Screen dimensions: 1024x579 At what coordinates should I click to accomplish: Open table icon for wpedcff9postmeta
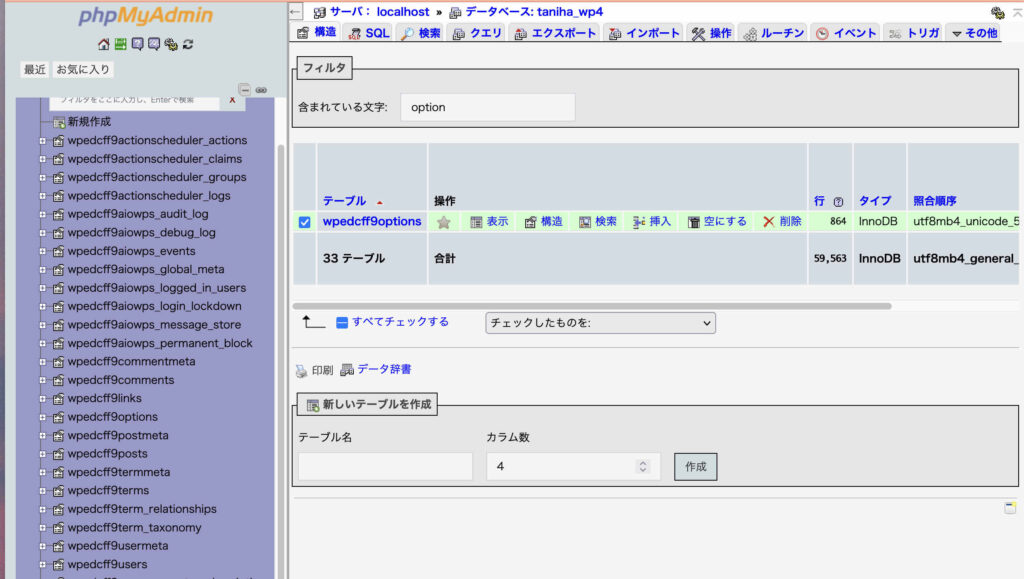pyautogui.click(x=58, y=435)
